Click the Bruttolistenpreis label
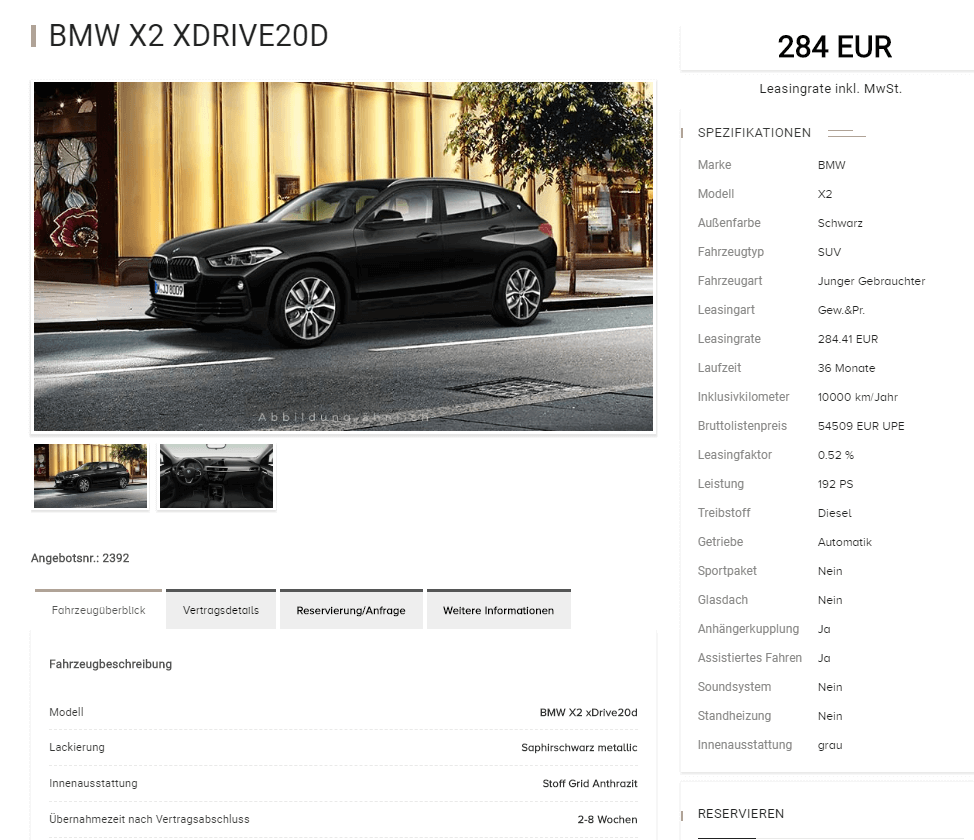The image size is (974, 840). [742, 426]
